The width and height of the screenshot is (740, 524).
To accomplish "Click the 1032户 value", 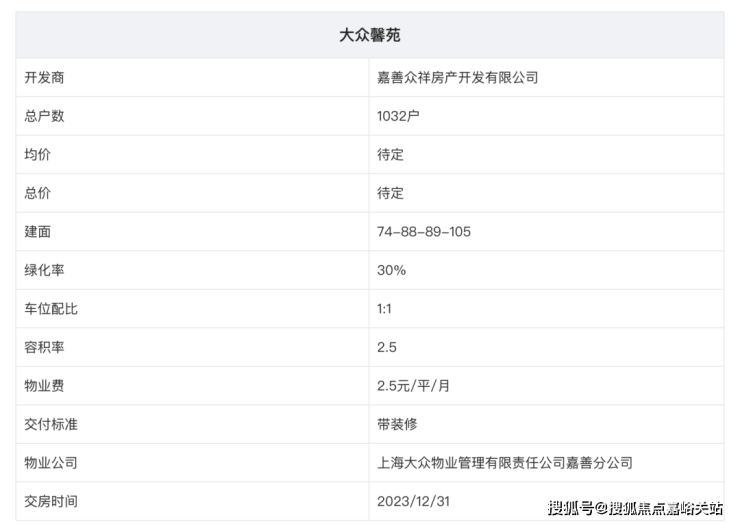I will pyautogui.click(x=398, y=116).
